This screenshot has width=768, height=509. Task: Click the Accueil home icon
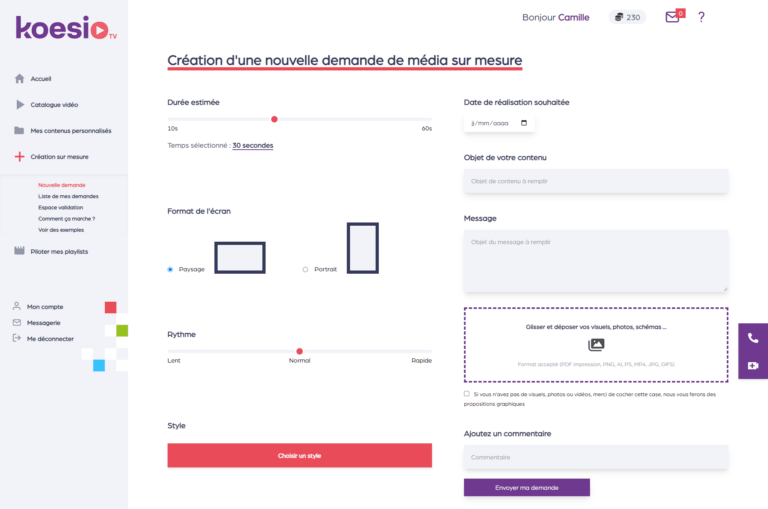tap(19, 79)
